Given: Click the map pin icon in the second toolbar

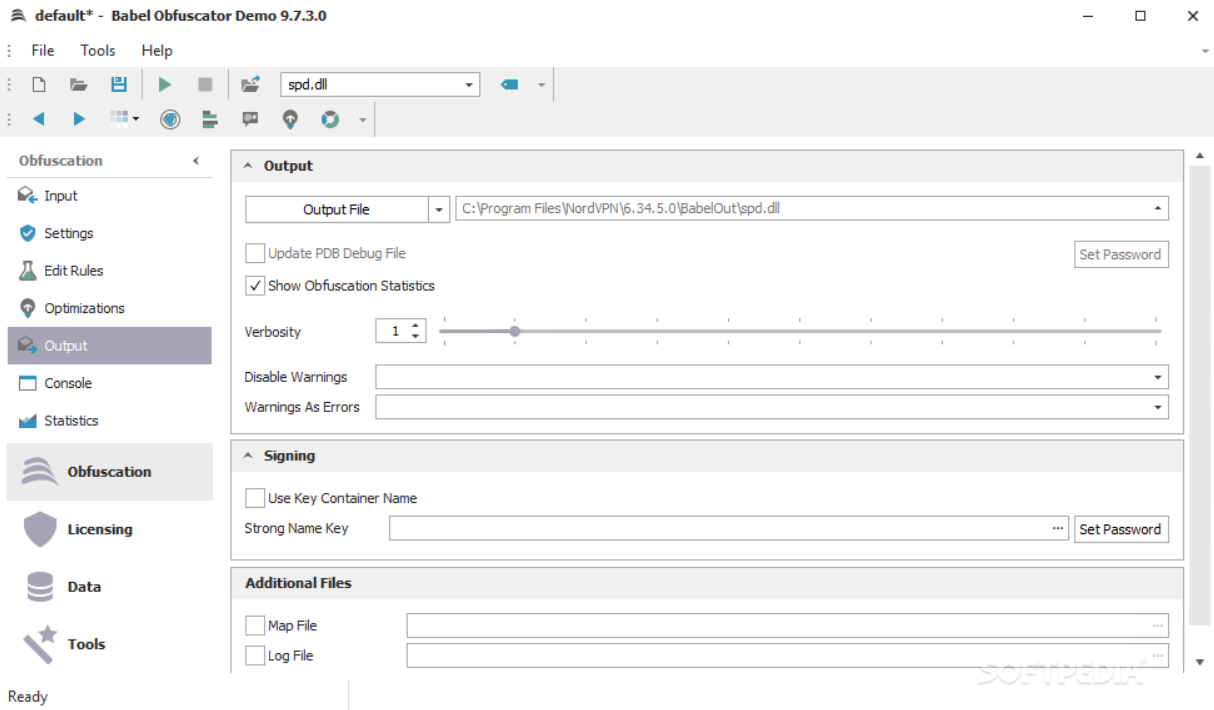Looking at the screenshot, I should tap(290, 119).
